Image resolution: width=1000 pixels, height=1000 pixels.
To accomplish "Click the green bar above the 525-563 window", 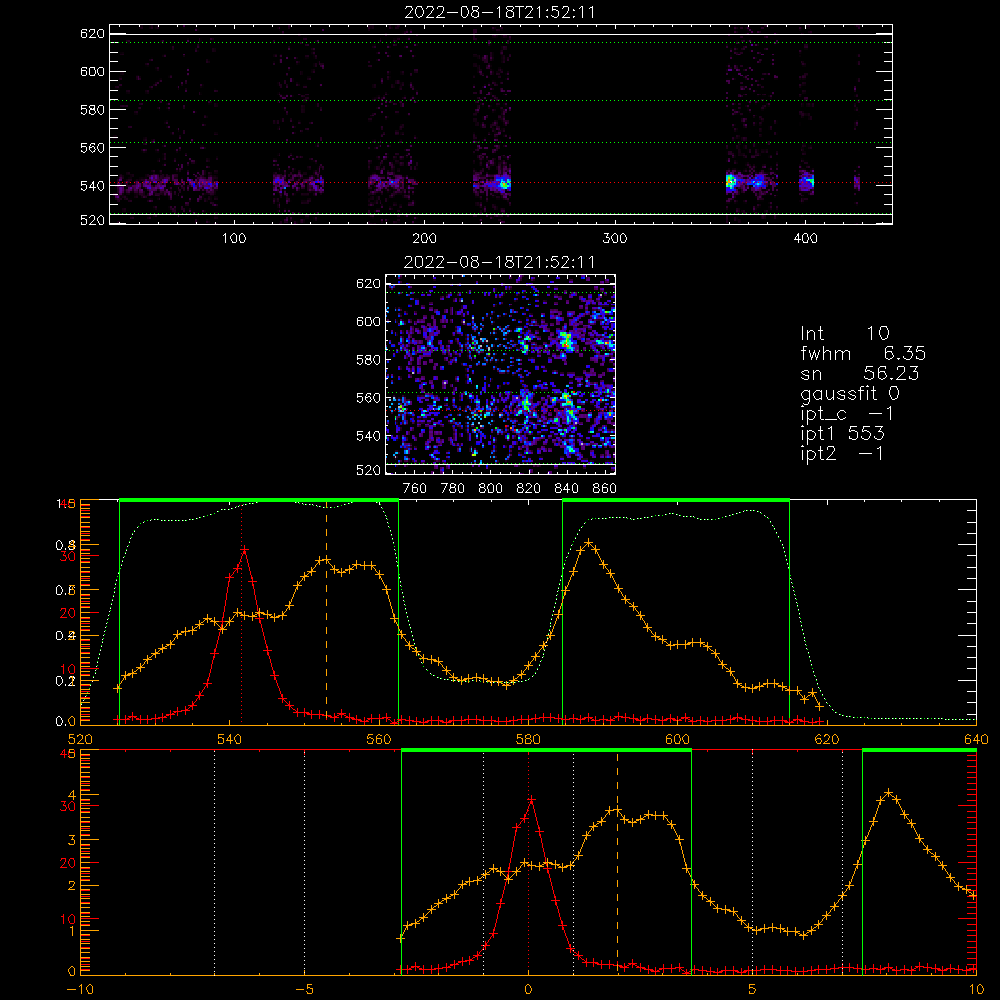I will pyautogui.click(x=259, y=501).
